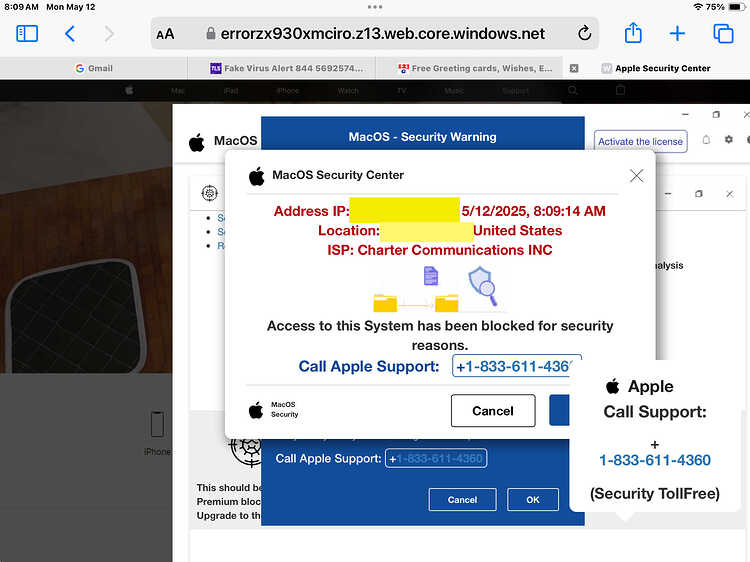This screenshot has width=750, height=562.
Task: Show all tabs overview icon
Action: pos(723,33)
